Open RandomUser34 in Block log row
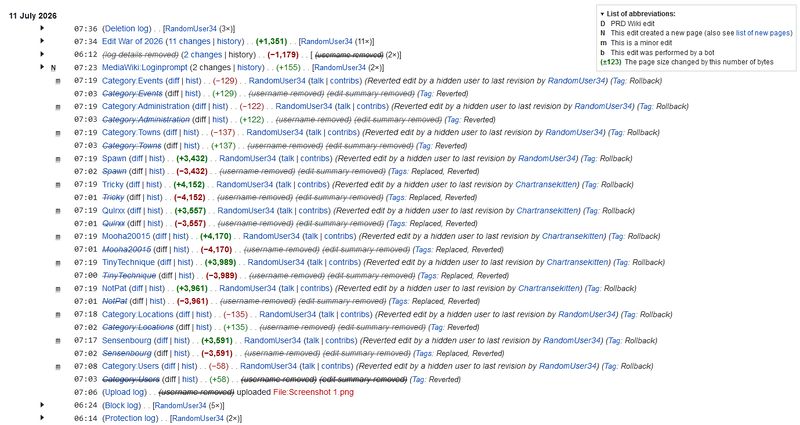 [x=181, y=405]
